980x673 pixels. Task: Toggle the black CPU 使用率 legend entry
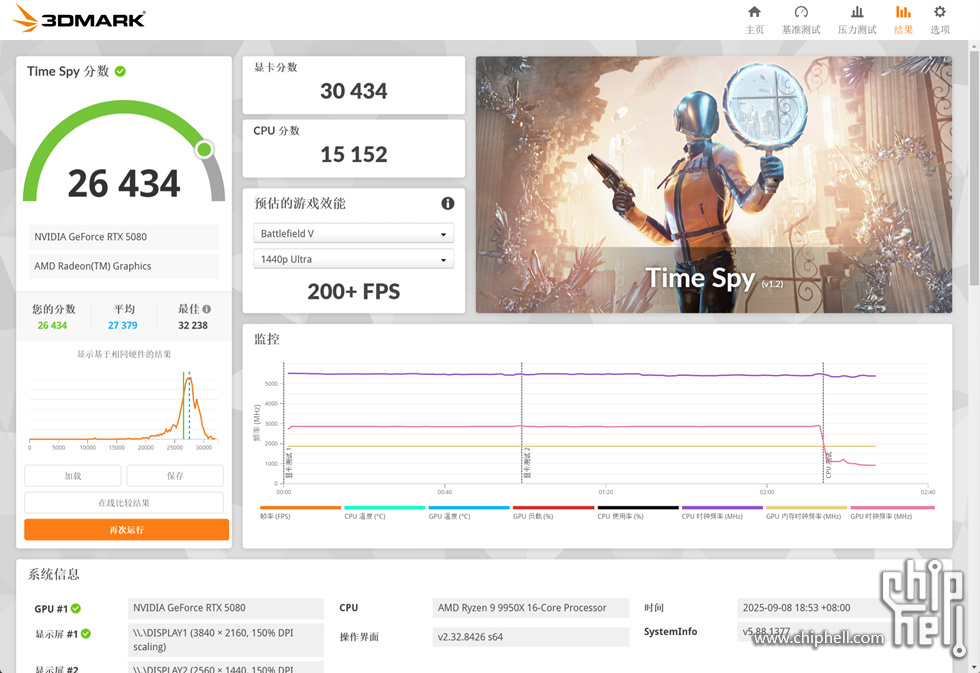tap(638, 512)
